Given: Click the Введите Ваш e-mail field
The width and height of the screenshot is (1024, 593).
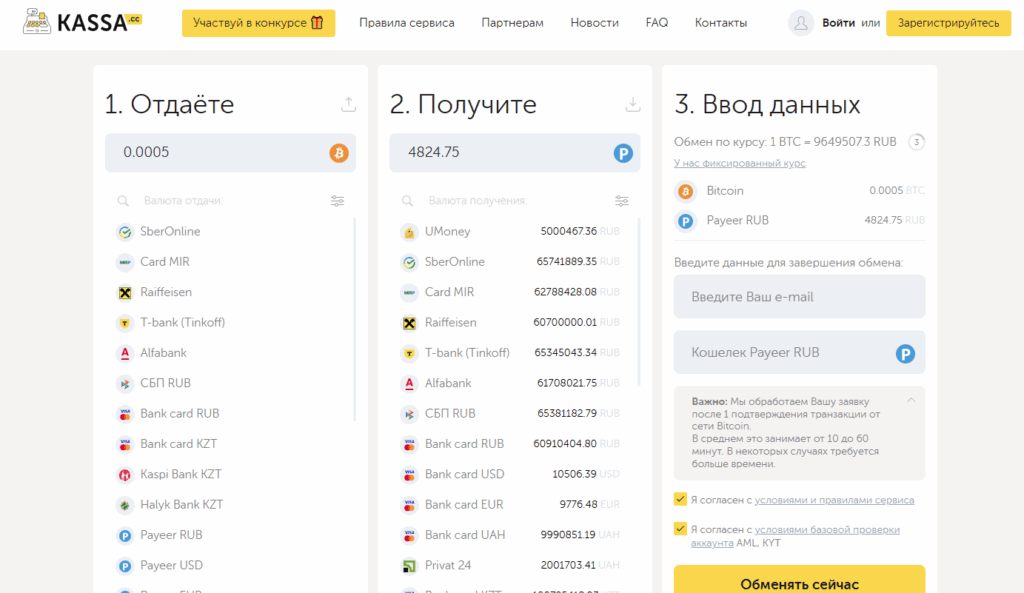Looking at the screenshot, I should (799, 297).
